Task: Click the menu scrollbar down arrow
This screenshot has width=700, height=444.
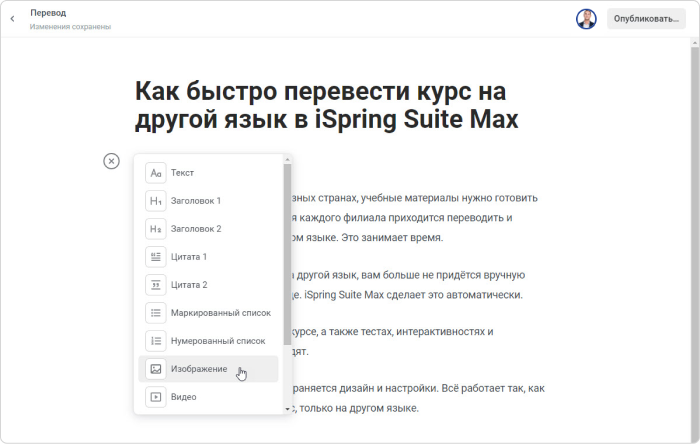Action: [288, 409]
